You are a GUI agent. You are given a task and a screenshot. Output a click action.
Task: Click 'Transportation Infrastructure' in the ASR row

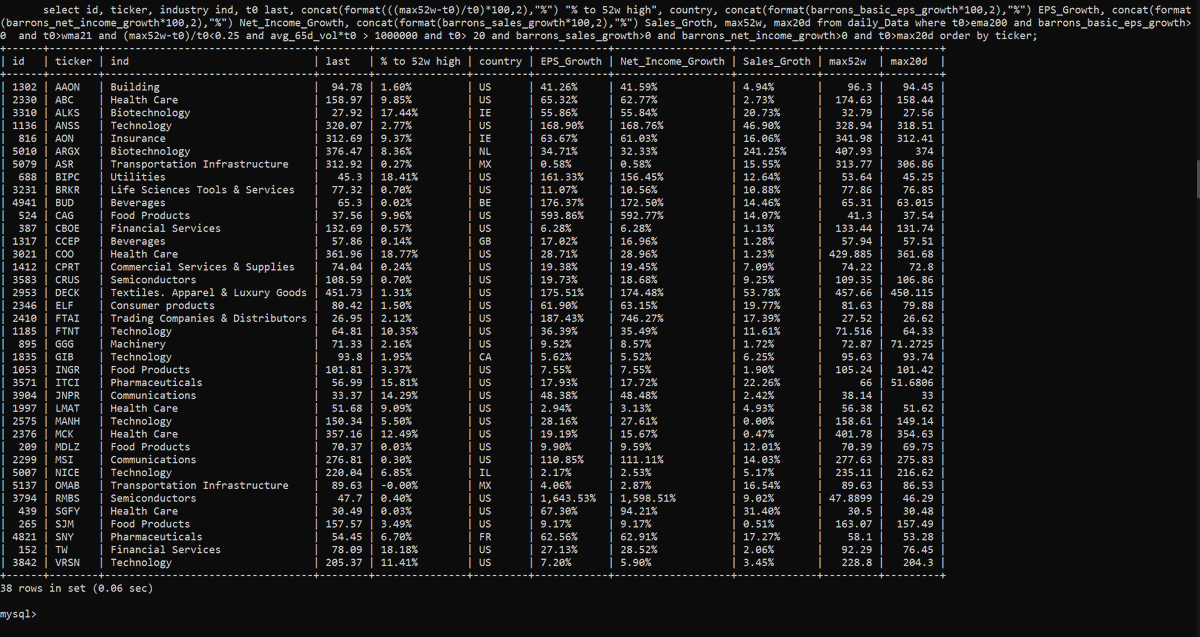click(x=199, y=164)
